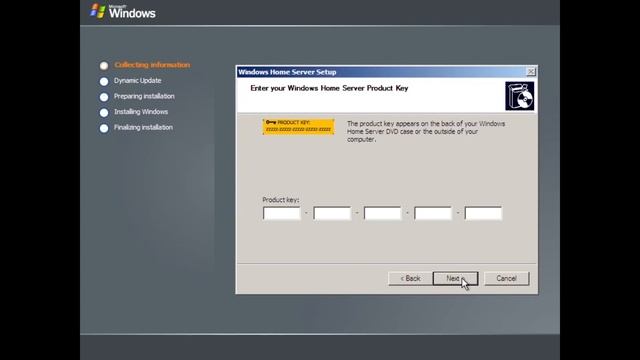
Task: Click the Next button
Action: tap(455, 278)
